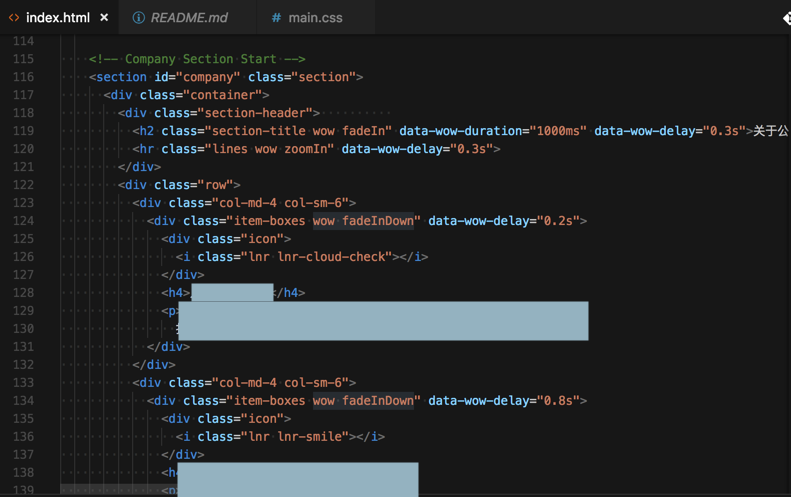The width and height of the screenshot is (791, 497).
Task: Click highlighted "wow fadeInDown" on line 124
Action: click(363, 221)
